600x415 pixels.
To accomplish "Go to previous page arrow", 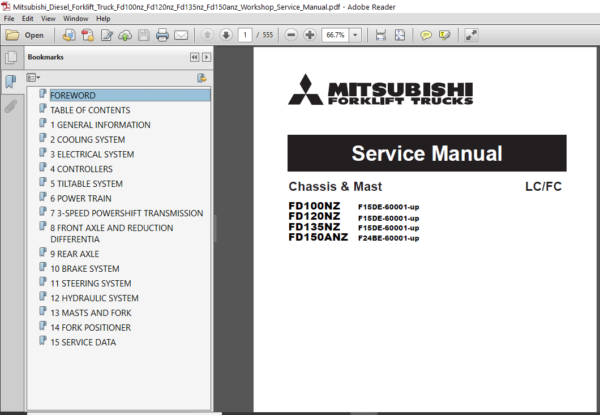I will pyautogui.click(x=207, y=35).
